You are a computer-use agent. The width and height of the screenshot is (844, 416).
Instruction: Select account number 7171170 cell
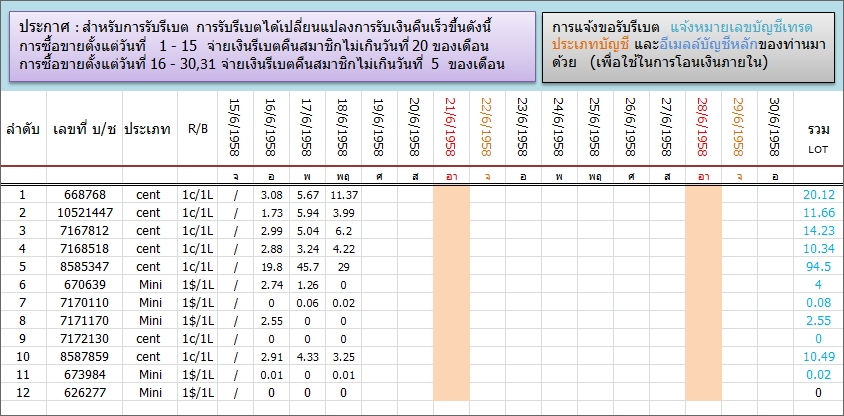click(85, 321)
